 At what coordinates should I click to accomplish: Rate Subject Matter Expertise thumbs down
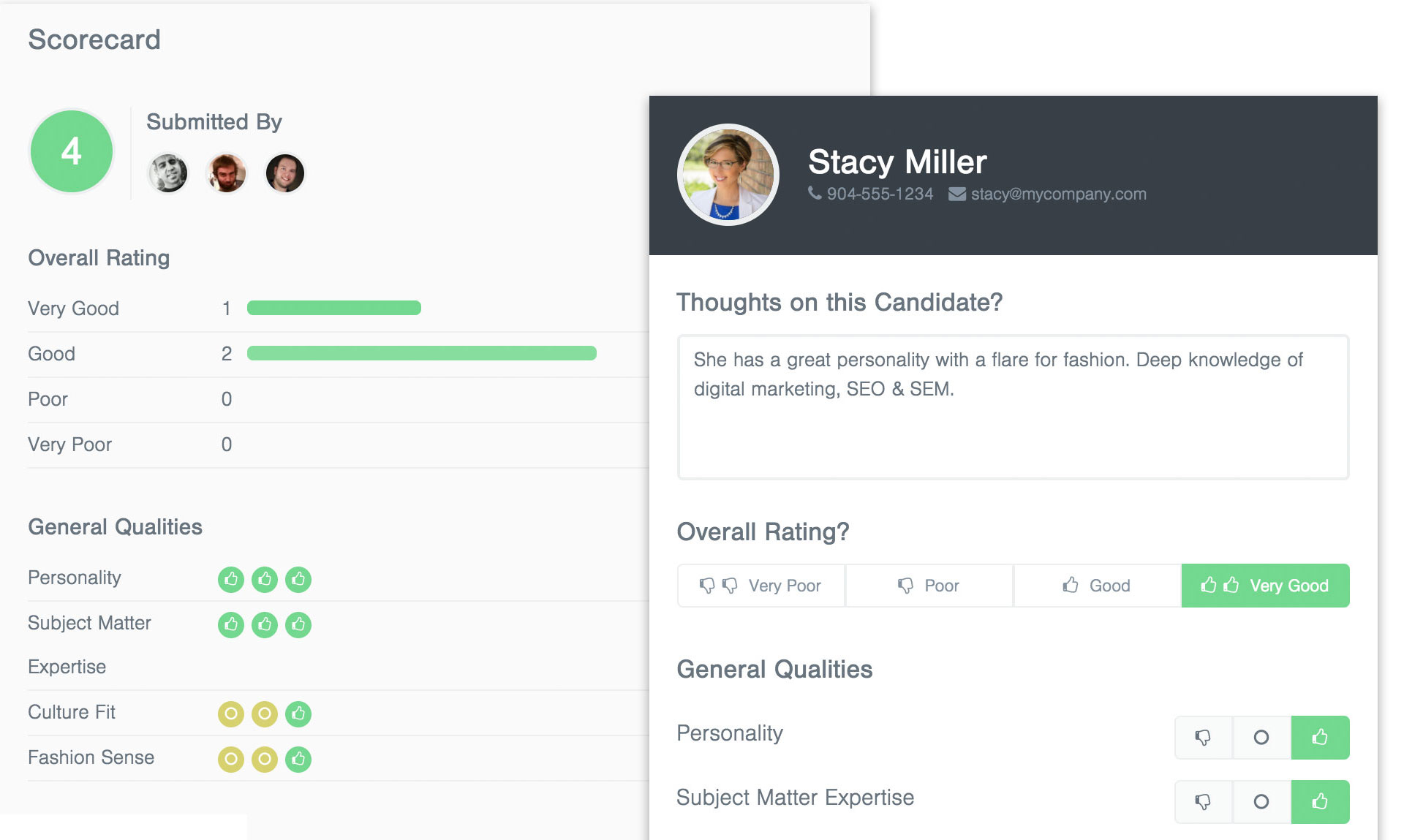click(1203, 802)
